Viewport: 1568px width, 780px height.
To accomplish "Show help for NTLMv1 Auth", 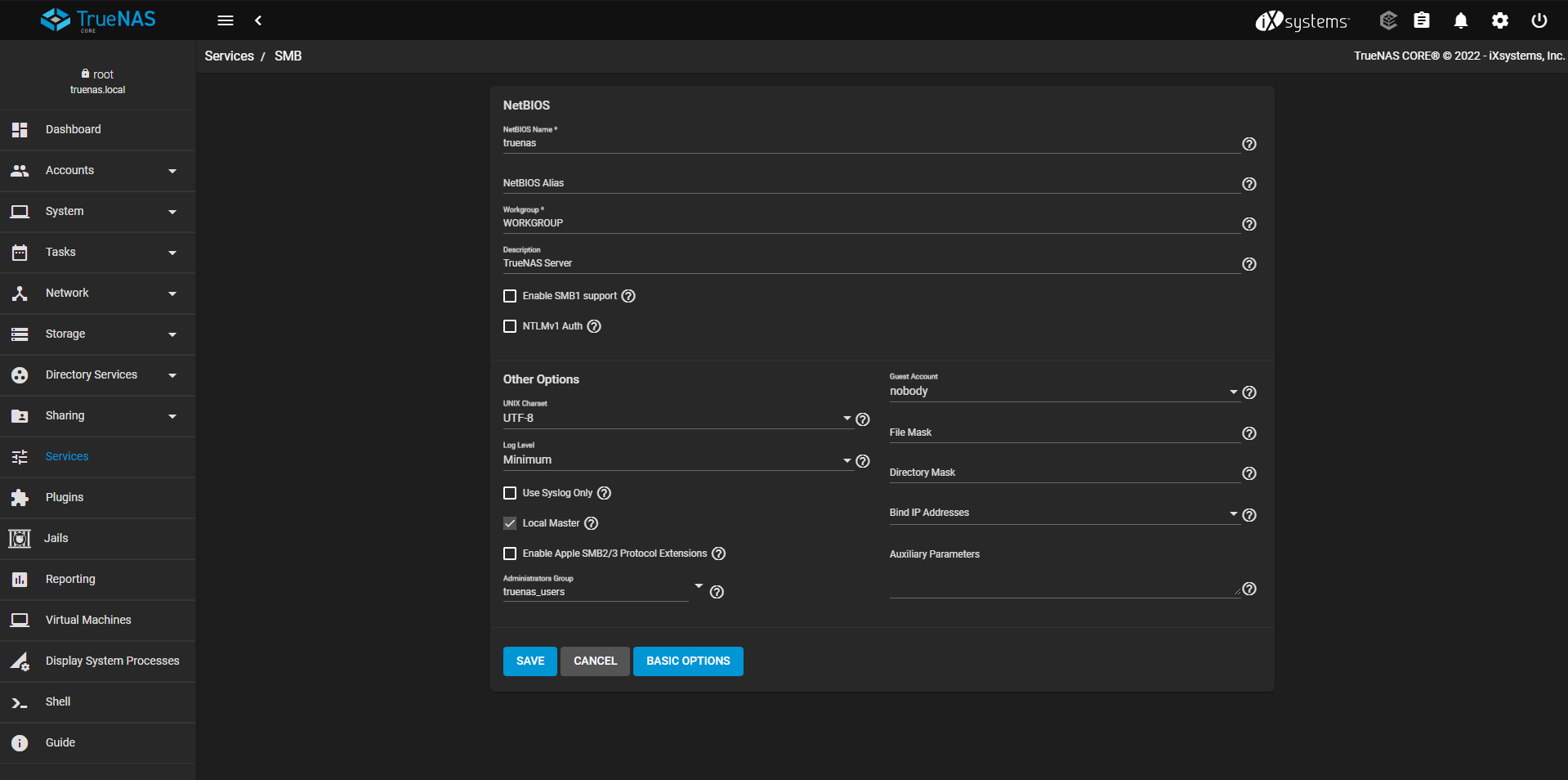I will point(594,326).
